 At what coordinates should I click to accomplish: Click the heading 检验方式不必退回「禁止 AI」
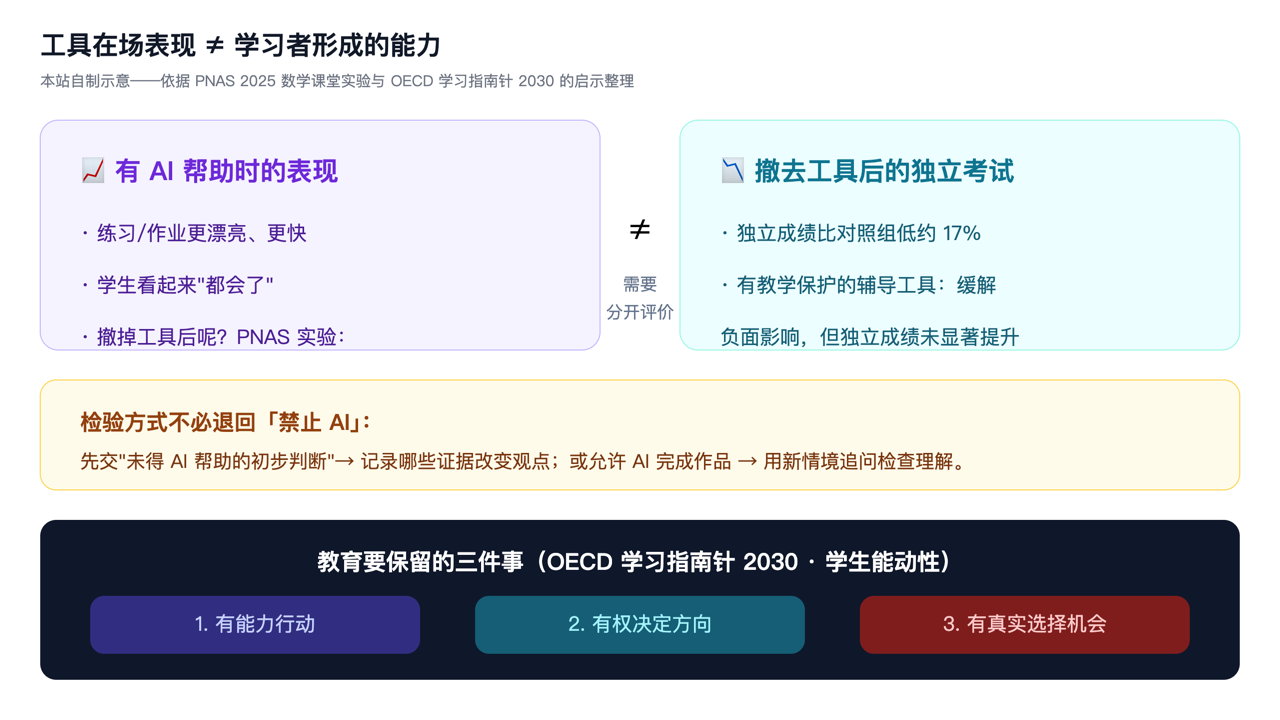[x=226, y=422]
